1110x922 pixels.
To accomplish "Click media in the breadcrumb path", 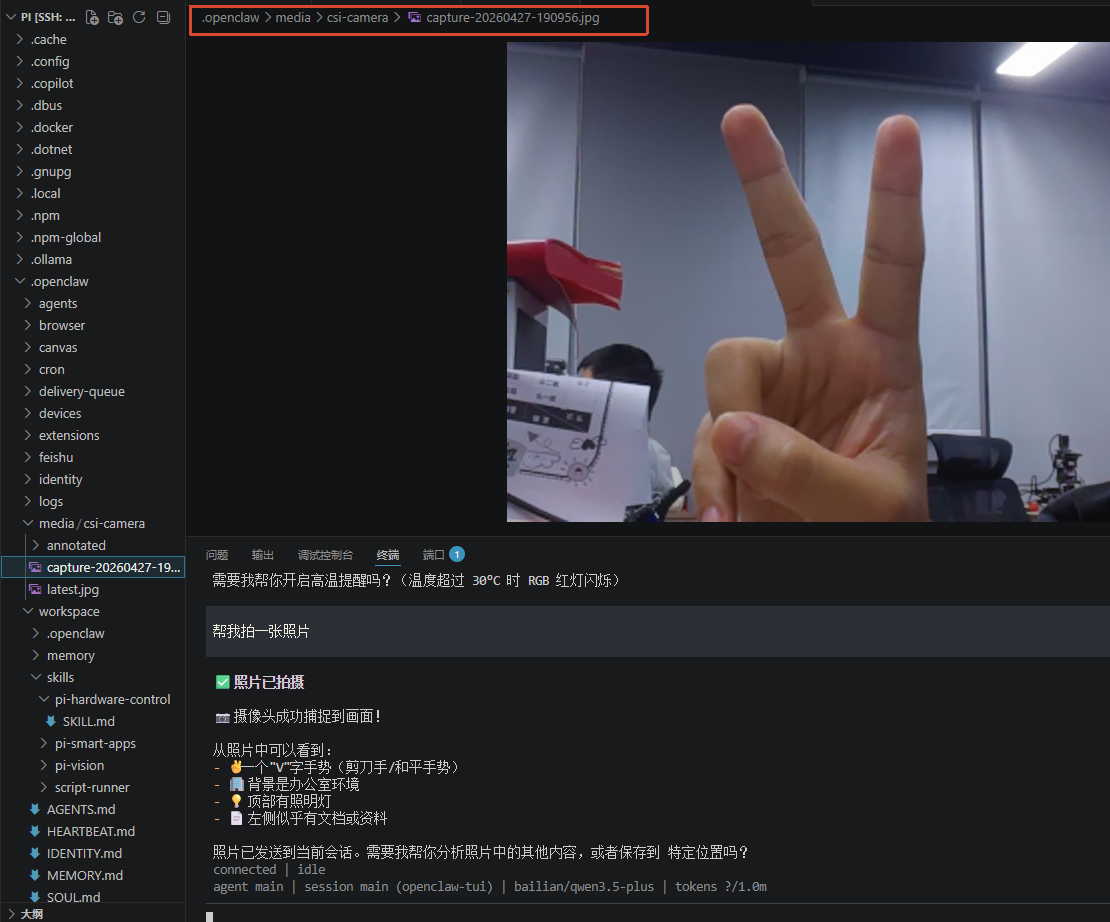I will click(x=293, y=18).
